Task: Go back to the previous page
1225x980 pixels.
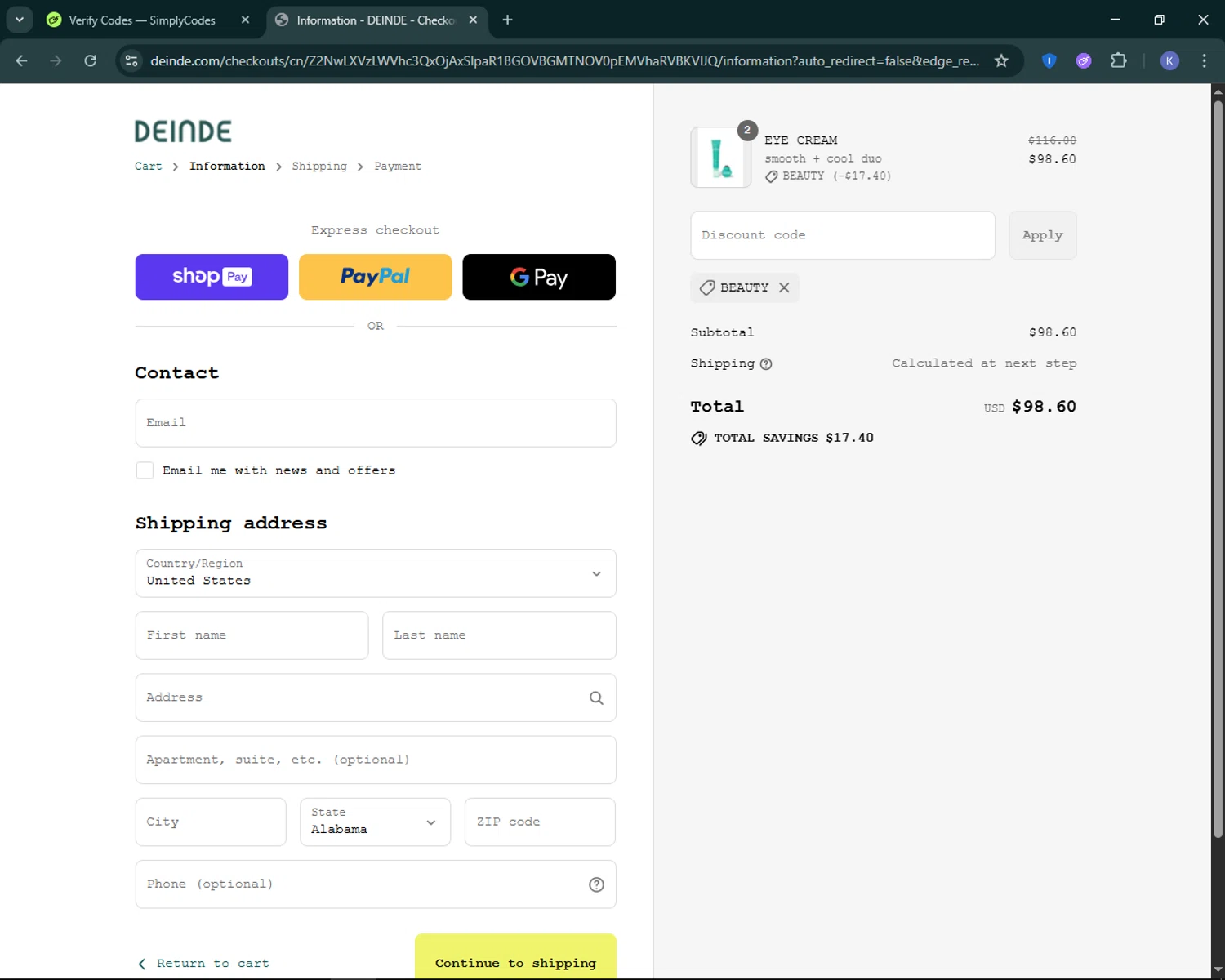Action: point(22,60)
